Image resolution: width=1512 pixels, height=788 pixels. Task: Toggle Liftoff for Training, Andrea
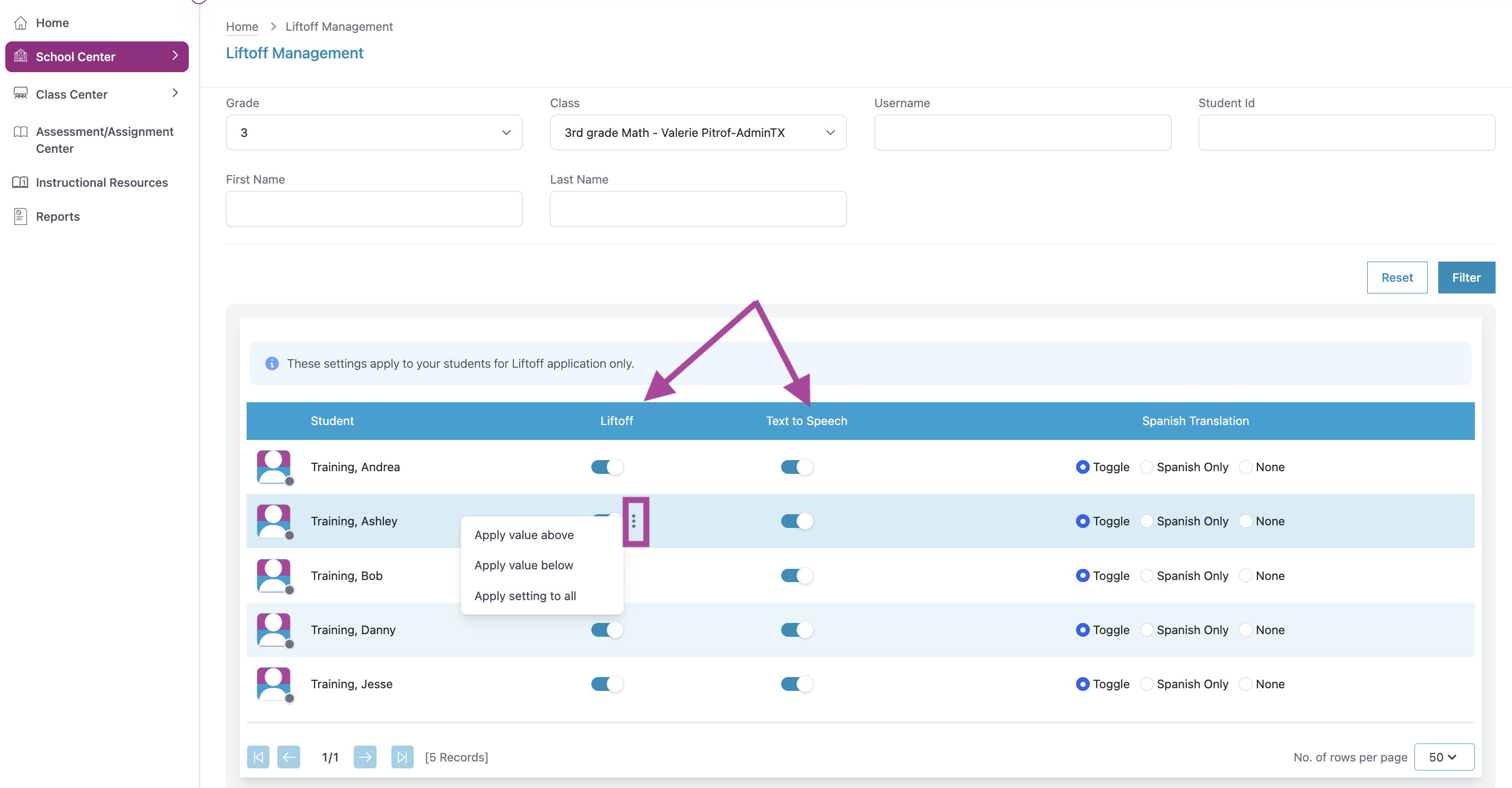coord(607,467)
